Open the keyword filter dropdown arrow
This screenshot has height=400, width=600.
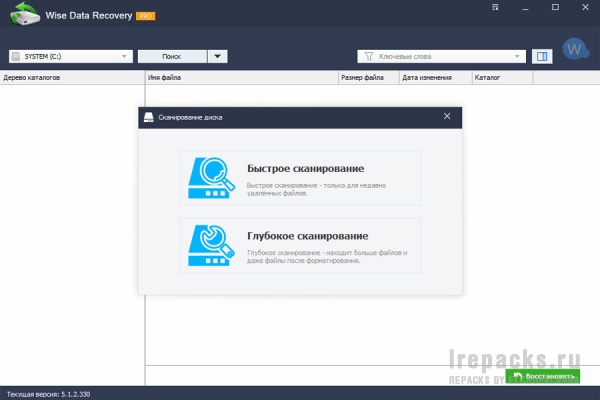[517, 56]
